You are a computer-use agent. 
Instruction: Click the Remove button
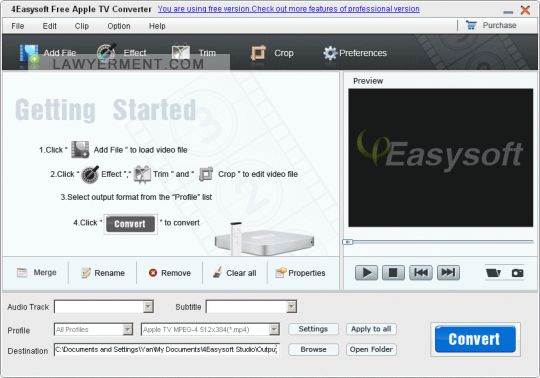(x=169, y=273)
